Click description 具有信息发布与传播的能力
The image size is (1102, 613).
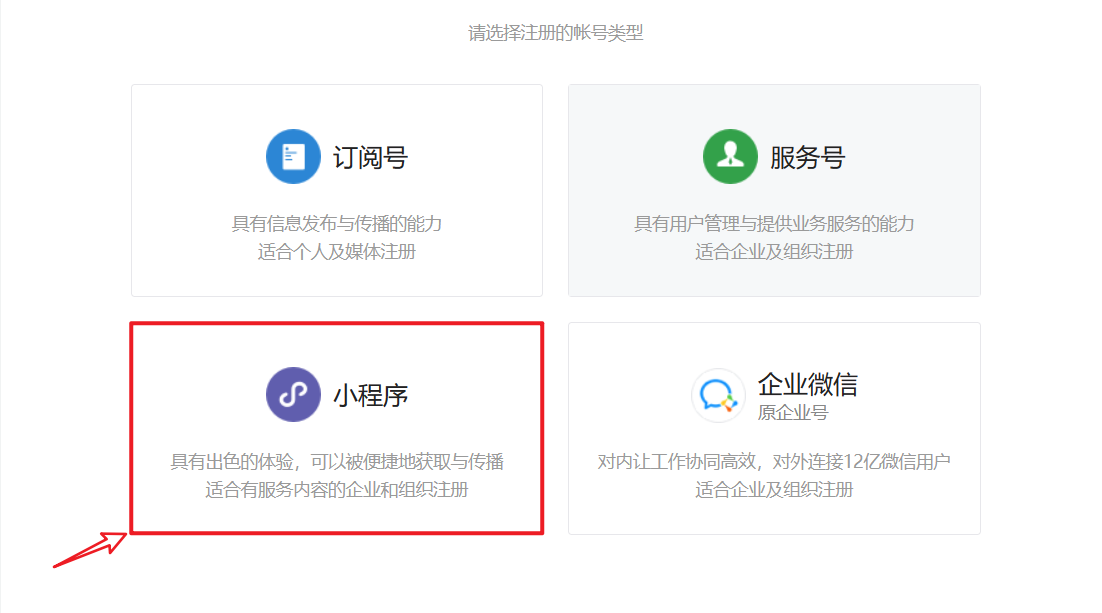click(x=337, y=223)
